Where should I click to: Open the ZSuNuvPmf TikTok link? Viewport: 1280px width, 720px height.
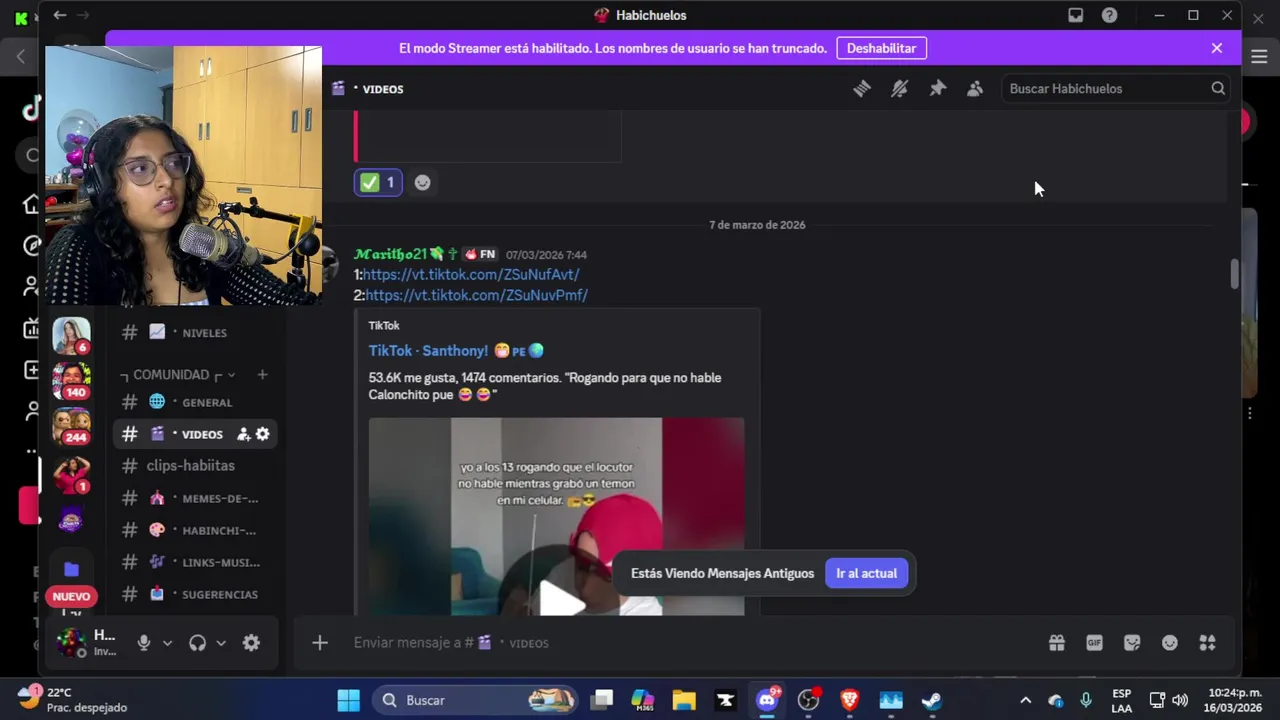click(476, 295)
